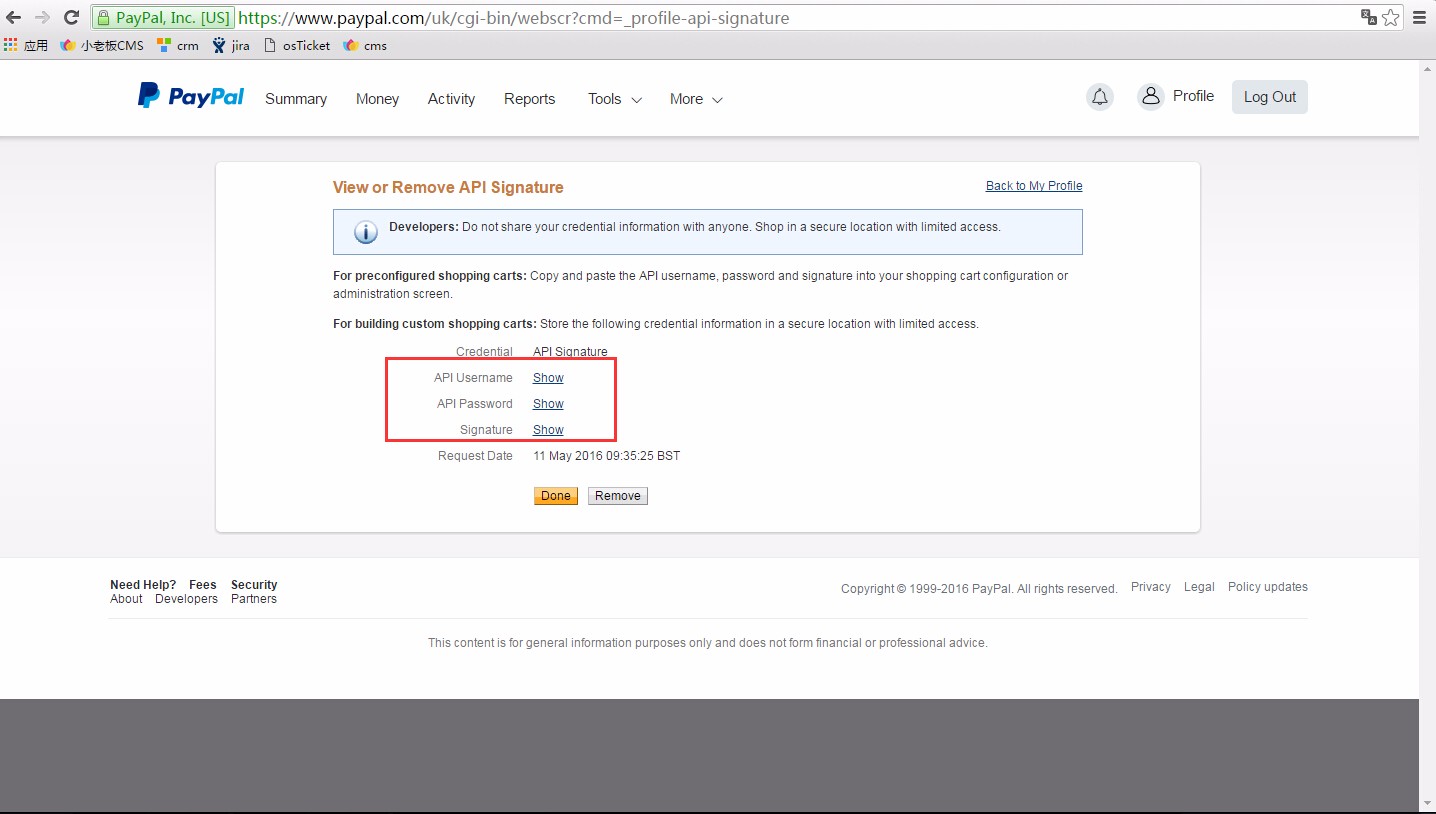Expand the More dropdown menu

(696, 99)
